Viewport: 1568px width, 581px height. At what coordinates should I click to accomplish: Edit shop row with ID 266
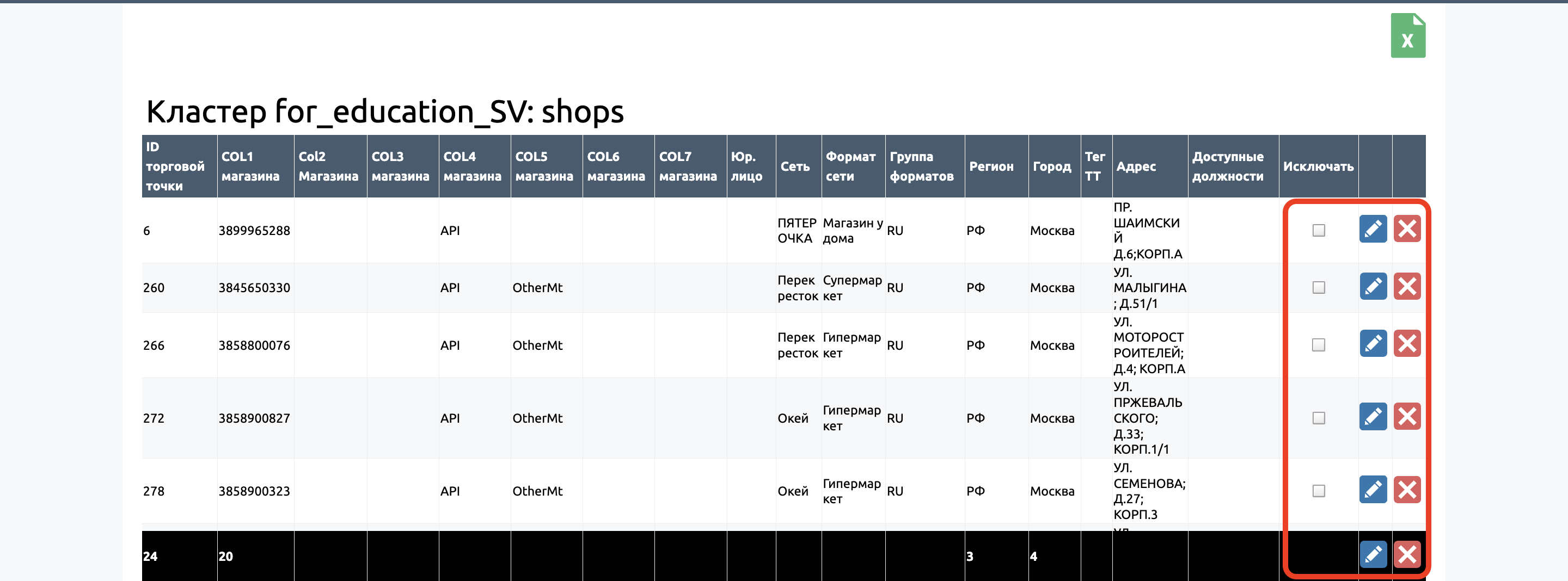tap(1373, 344)
